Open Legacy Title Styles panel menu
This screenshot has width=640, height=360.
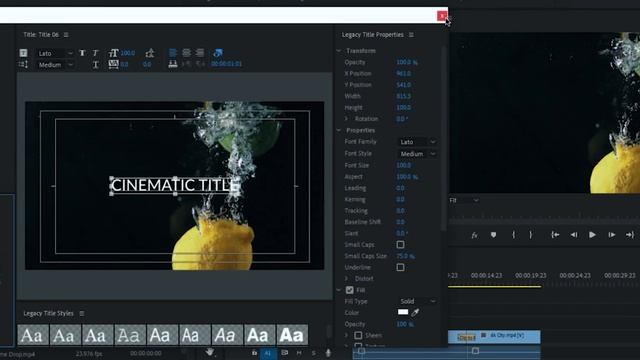(82, 313)
